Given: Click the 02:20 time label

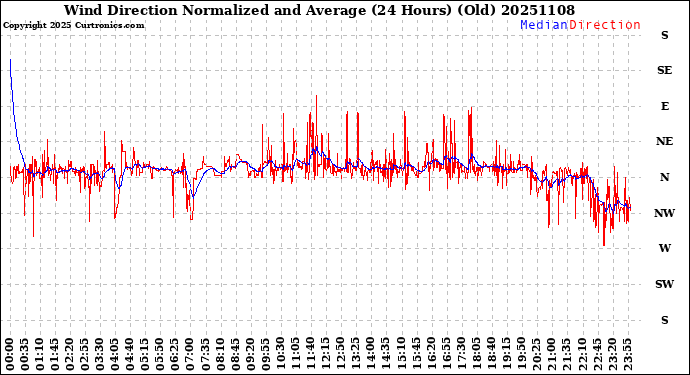Looking at the screenshot, I should (x=70, y=354).
